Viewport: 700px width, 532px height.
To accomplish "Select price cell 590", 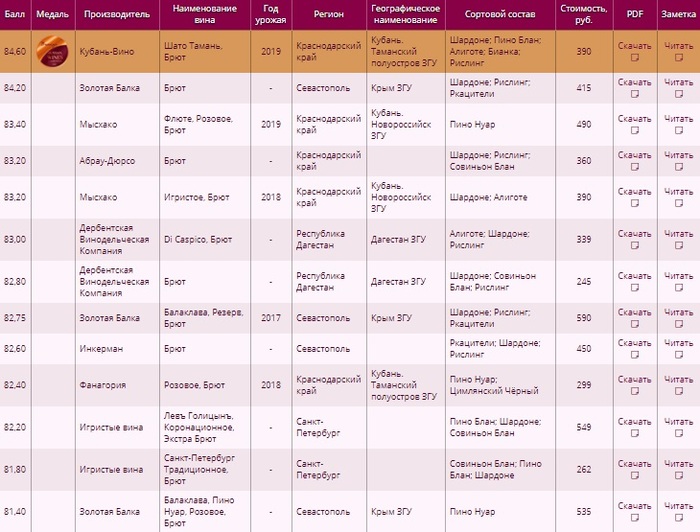I will pos(583,318).
